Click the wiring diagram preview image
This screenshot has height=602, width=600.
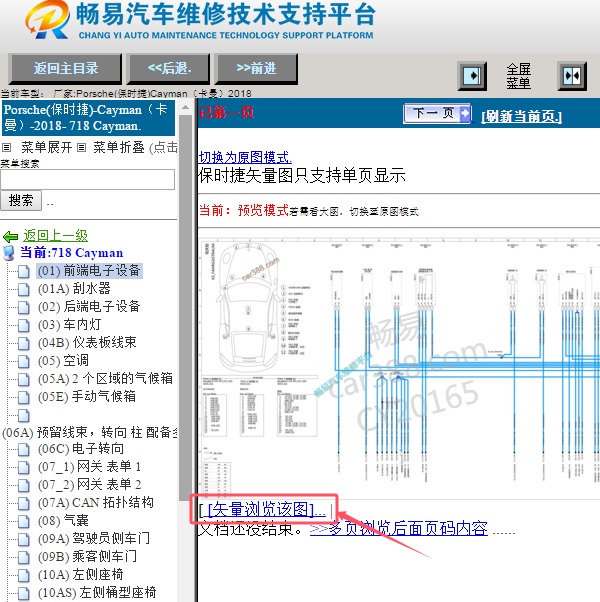click(x=399, y=368)
